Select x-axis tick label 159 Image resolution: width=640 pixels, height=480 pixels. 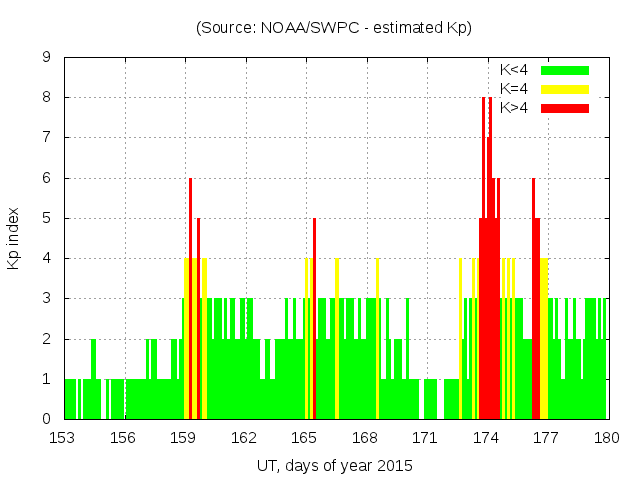pyautogui.click(x=184, y=437)
